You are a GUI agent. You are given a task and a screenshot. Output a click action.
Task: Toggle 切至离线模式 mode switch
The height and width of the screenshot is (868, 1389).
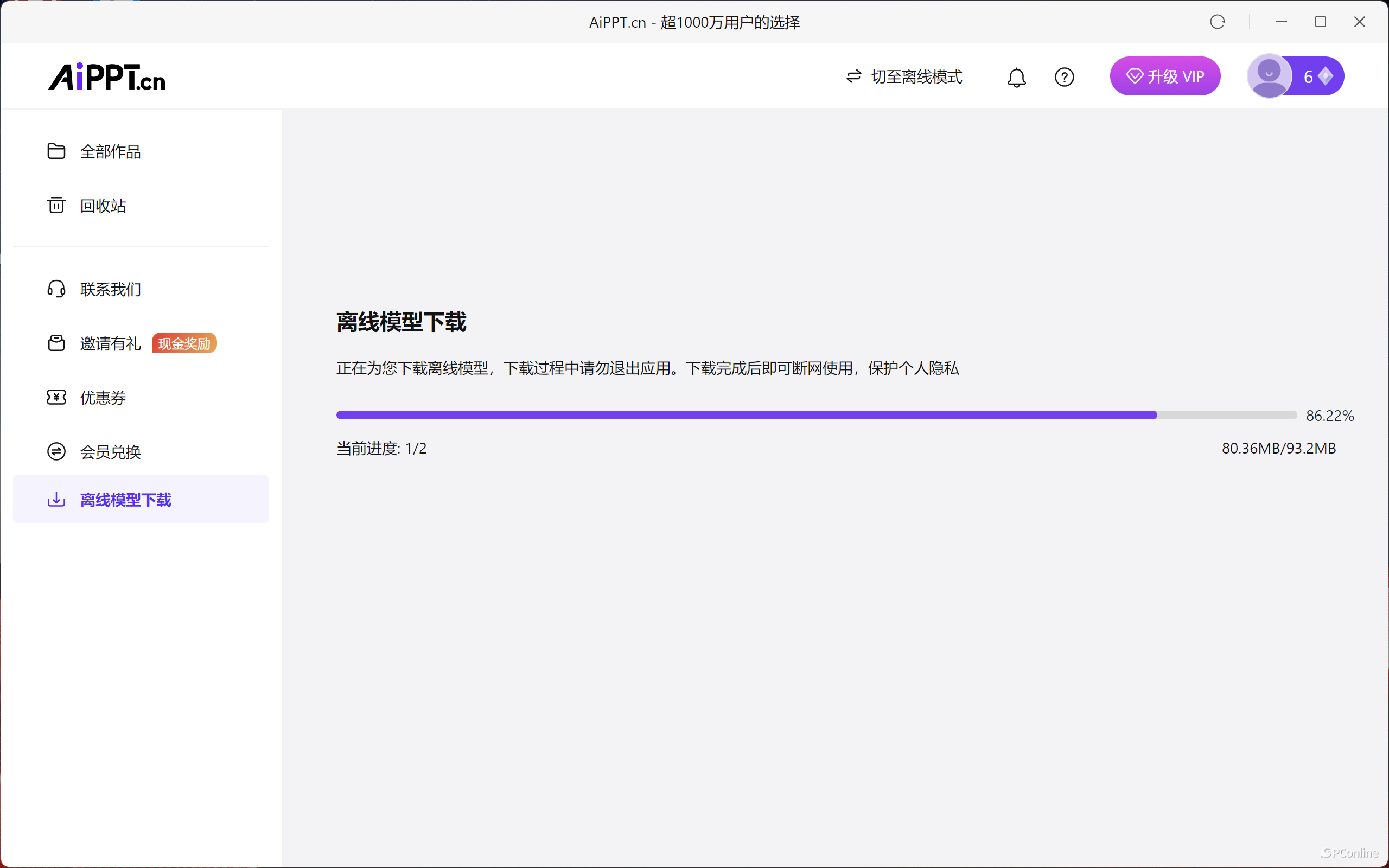904,76
